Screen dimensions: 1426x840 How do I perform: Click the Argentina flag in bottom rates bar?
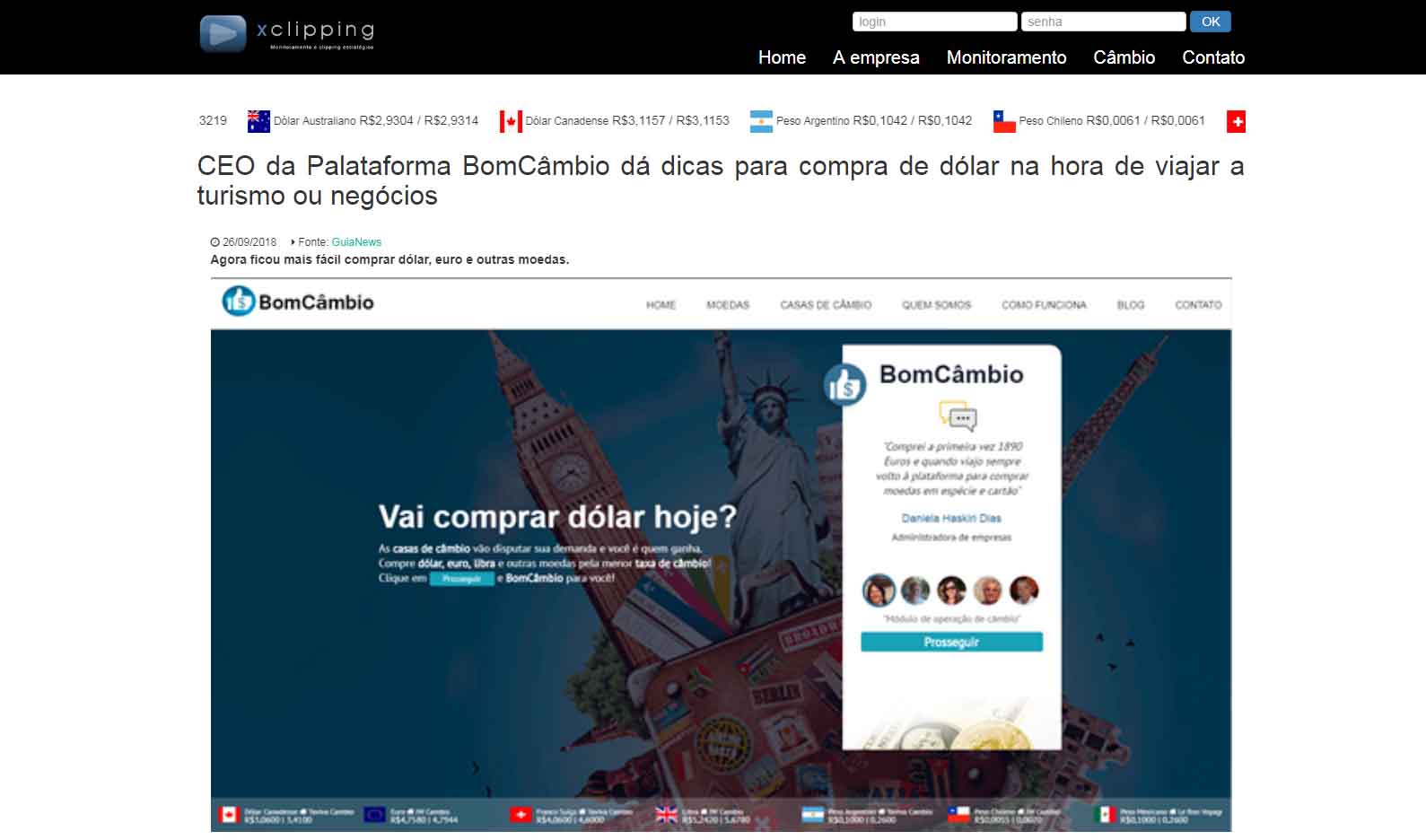(812, 815)
